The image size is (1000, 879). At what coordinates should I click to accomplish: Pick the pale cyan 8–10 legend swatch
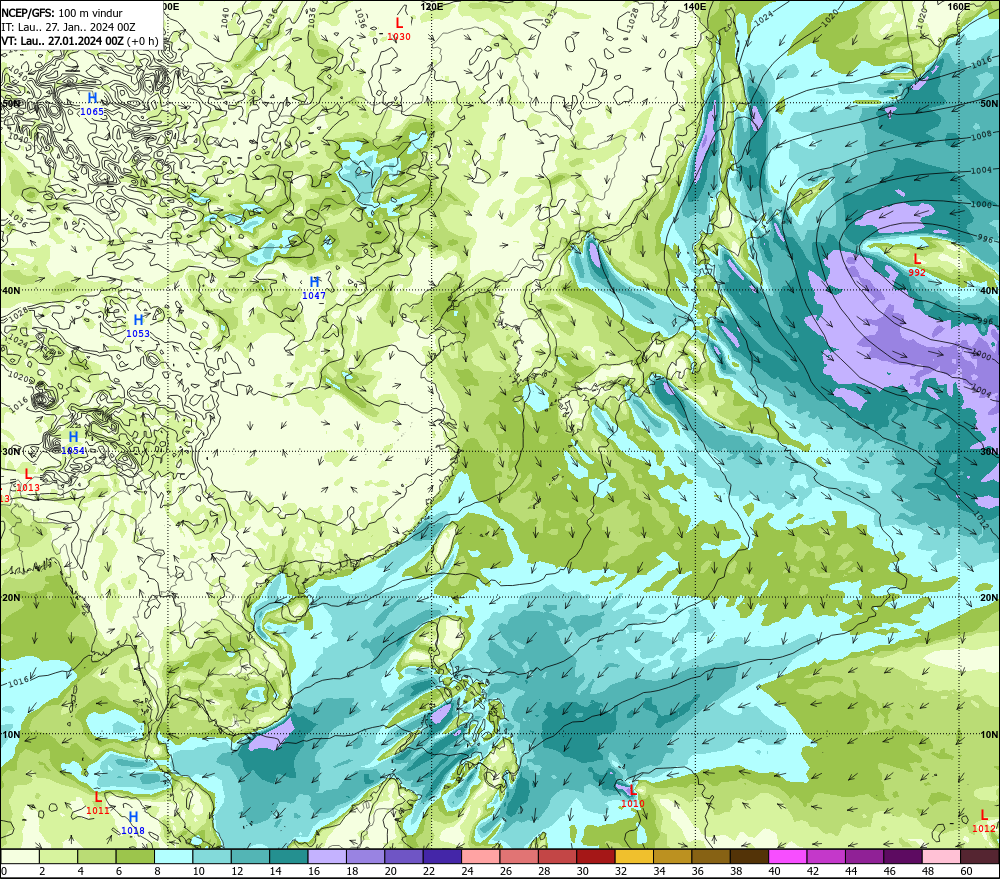(174, 857)
